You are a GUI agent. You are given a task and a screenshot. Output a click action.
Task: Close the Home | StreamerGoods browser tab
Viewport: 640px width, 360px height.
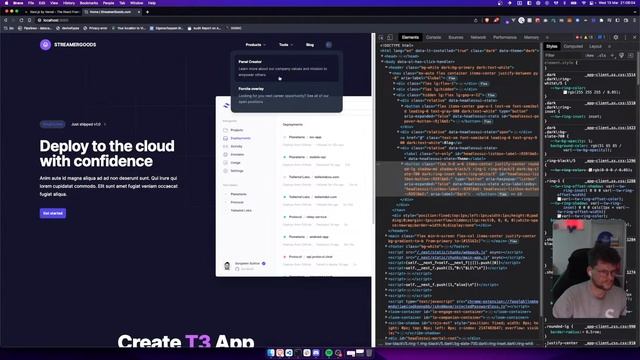tap(139, 12)
